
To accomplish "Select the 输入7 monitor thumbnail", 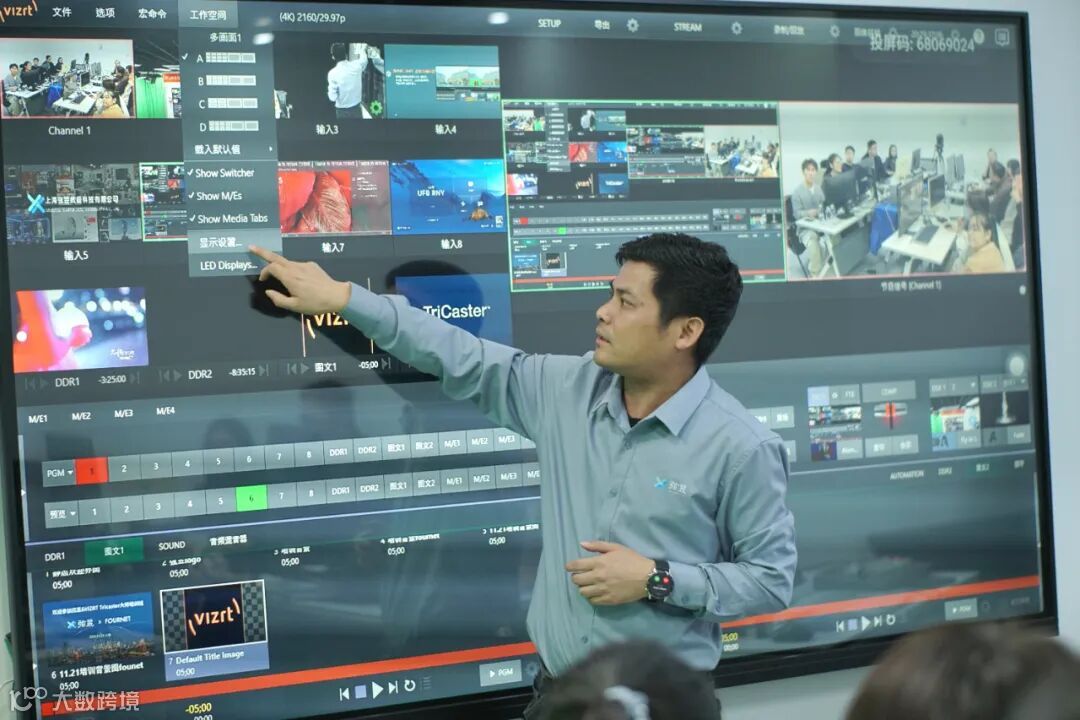I will pyautogui.click(x=334, y=200).
